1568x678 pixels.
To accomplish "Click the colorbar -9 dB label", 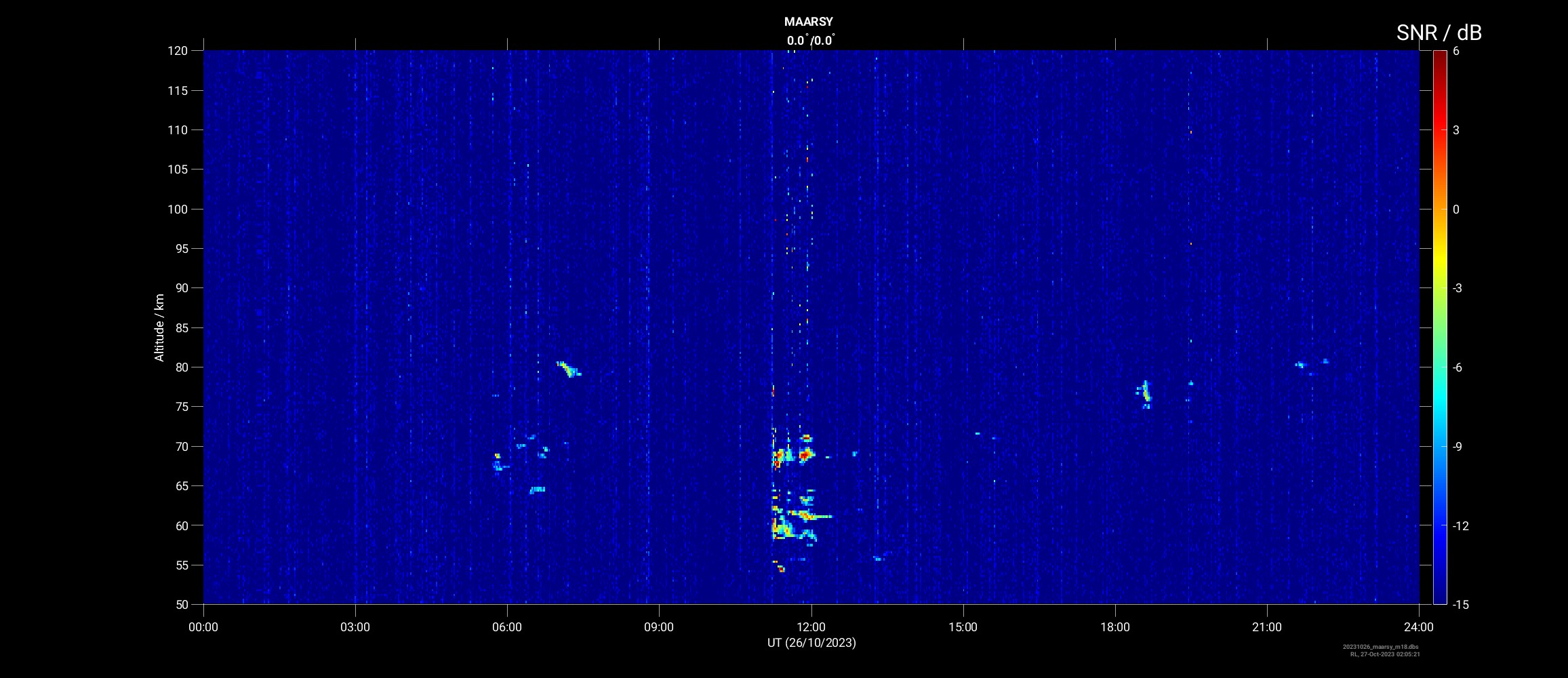I will 1458,446.
